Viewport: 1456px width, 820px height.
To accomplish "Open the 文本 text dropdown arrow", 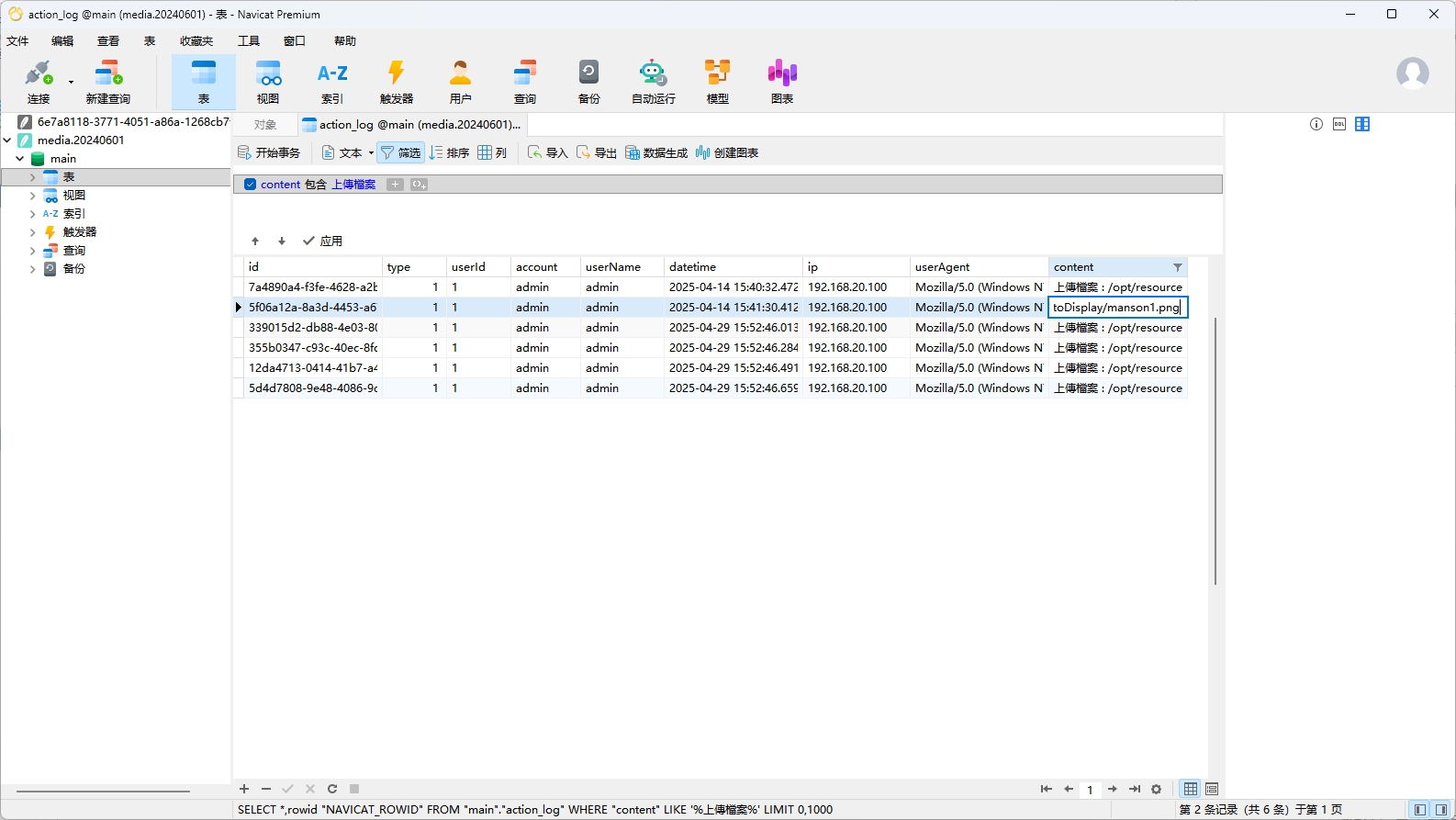I will point(371,153).
